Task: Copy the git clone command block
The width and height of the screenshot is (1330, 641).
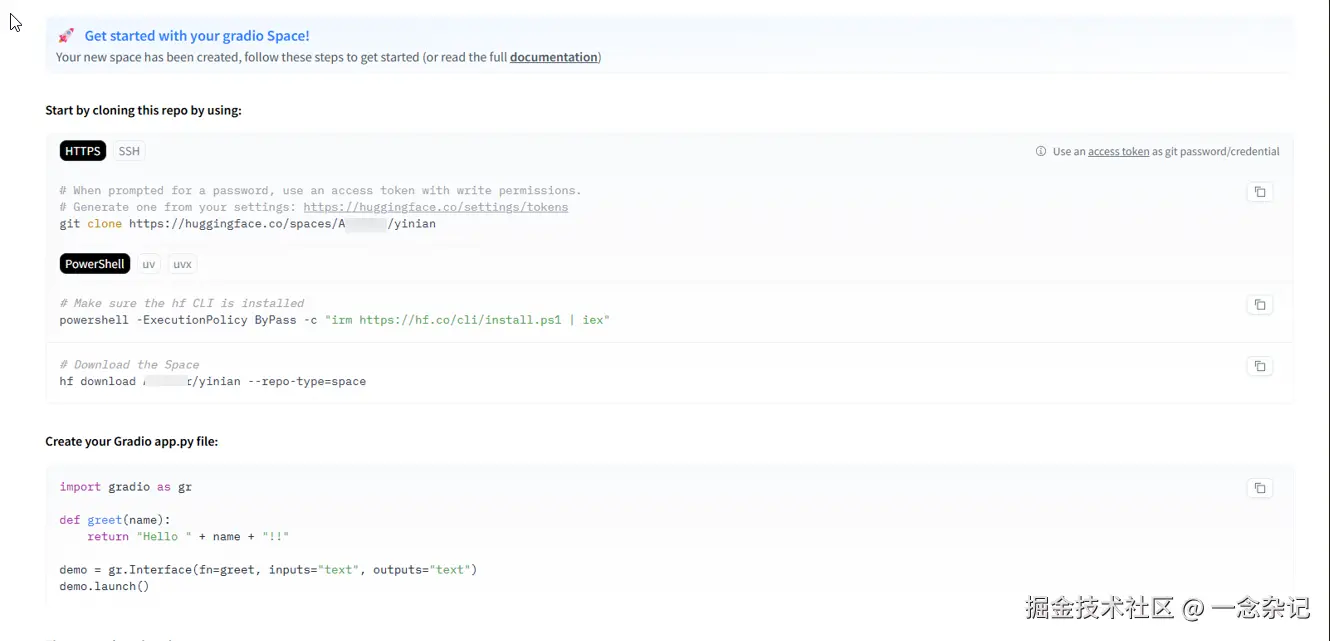Action: (x=1260, y=192)
